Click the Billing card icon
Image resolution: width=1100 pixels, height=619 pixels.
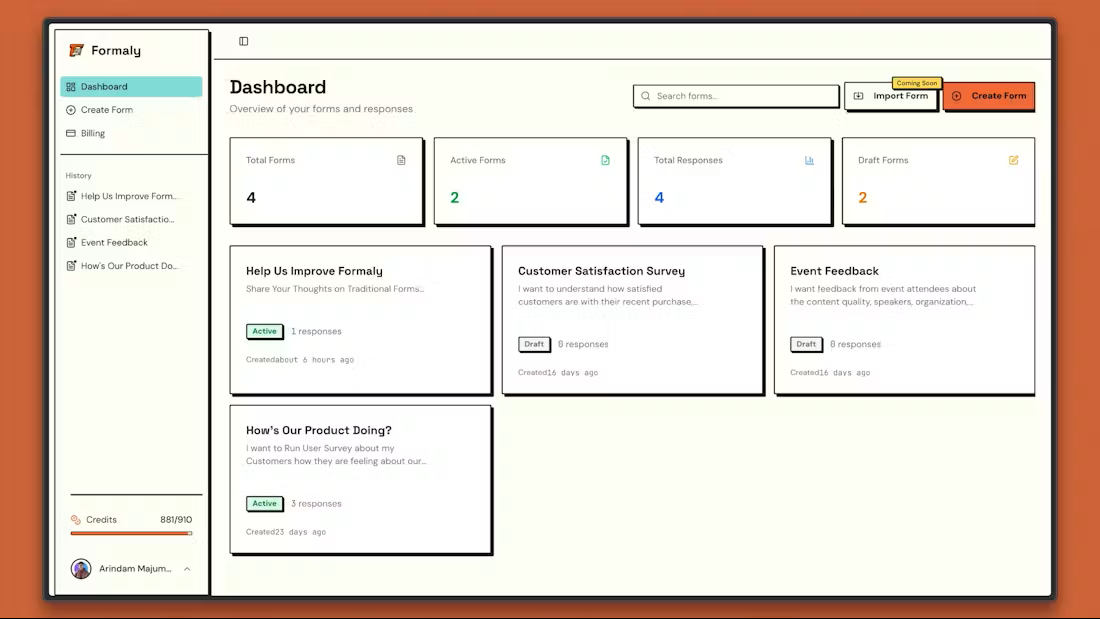[x=71, y=133]
